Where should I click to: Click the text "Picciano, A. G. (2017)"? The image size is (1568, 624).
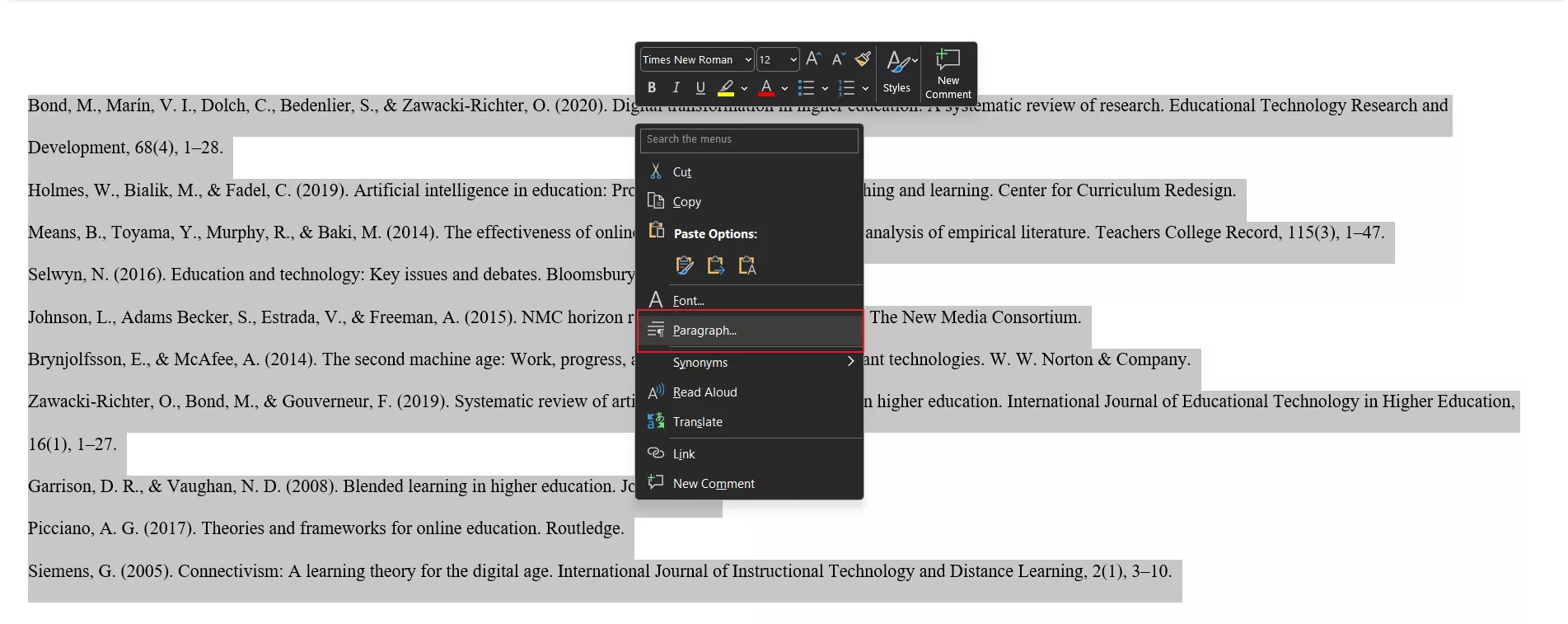[112, 528]
